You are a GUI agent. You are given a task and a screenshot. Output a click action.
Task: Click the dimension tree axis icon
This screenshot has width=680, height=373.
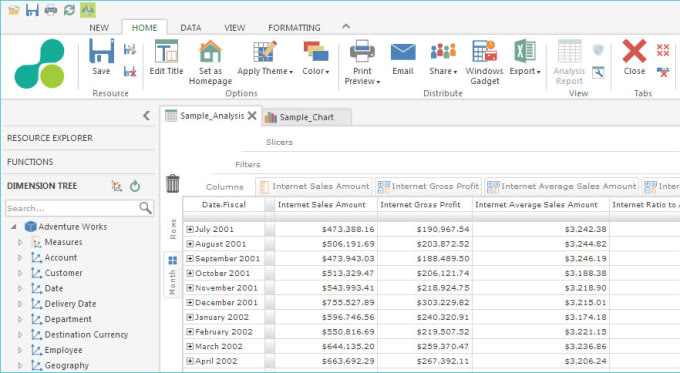(x=116, y=186)
